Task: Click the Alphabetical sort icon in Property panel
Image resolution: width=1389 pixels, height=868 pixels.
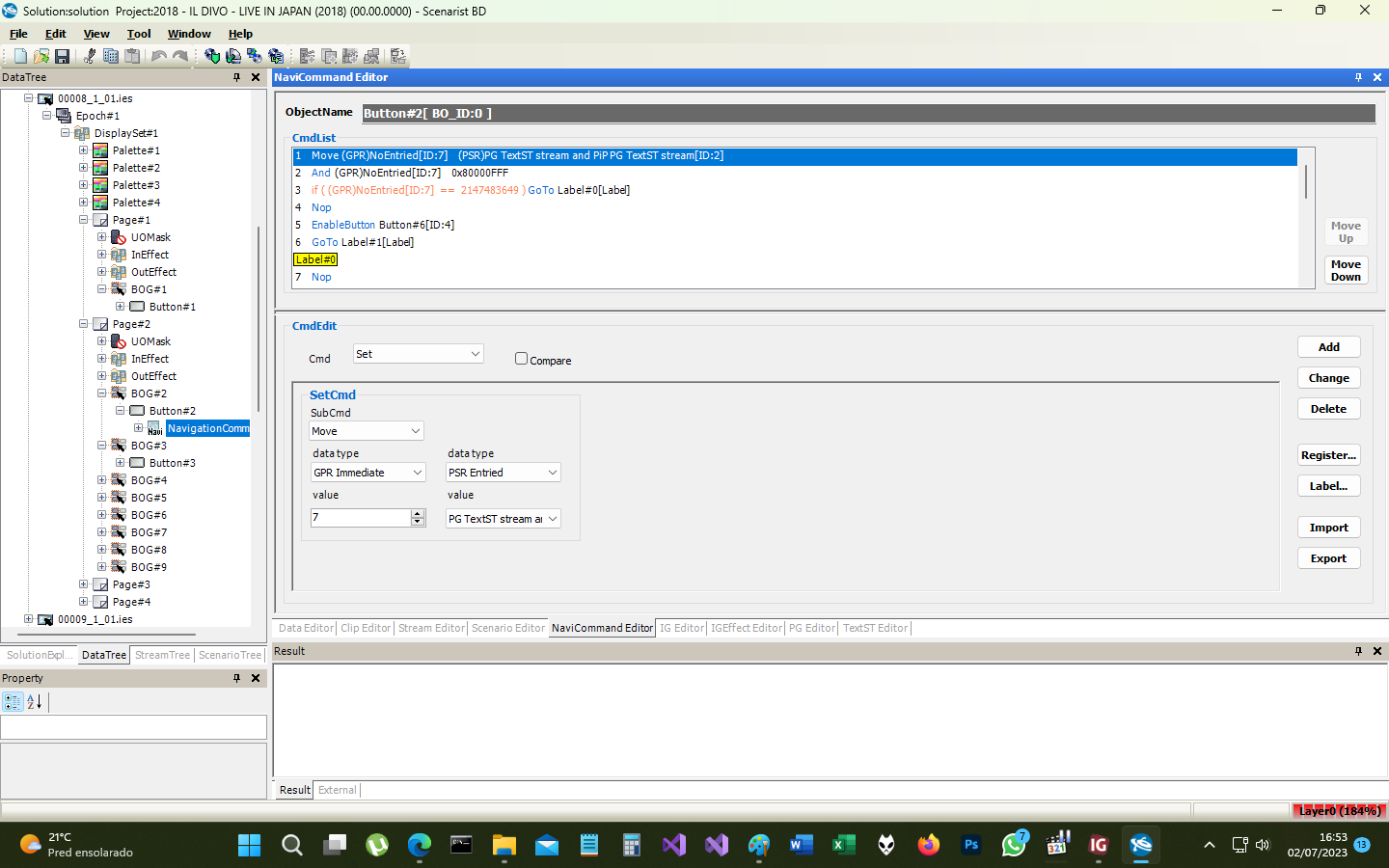Action: [x=34, y=702]
